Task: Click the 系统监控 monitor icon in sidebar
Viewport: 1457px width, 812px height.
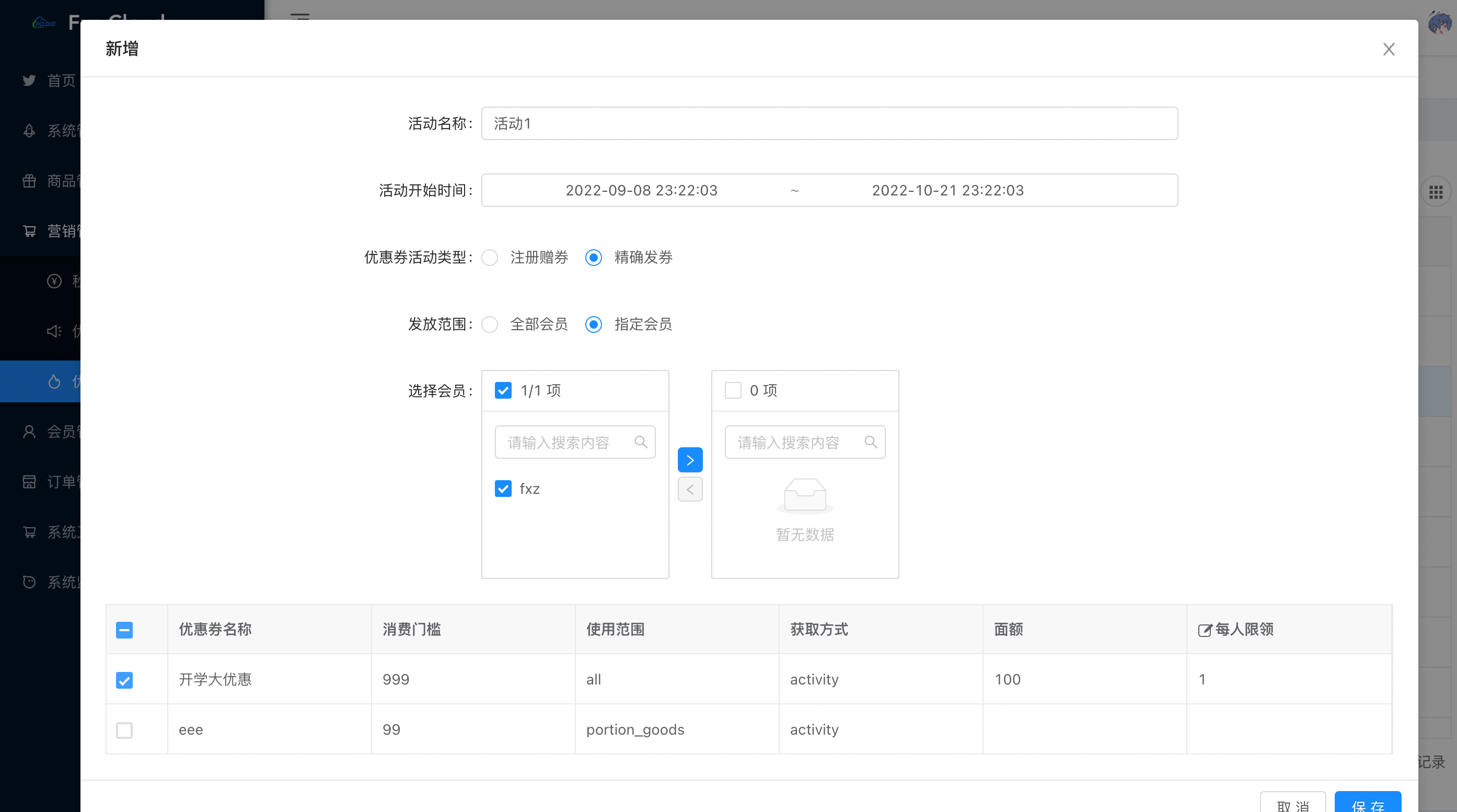Action: (29, 582)
